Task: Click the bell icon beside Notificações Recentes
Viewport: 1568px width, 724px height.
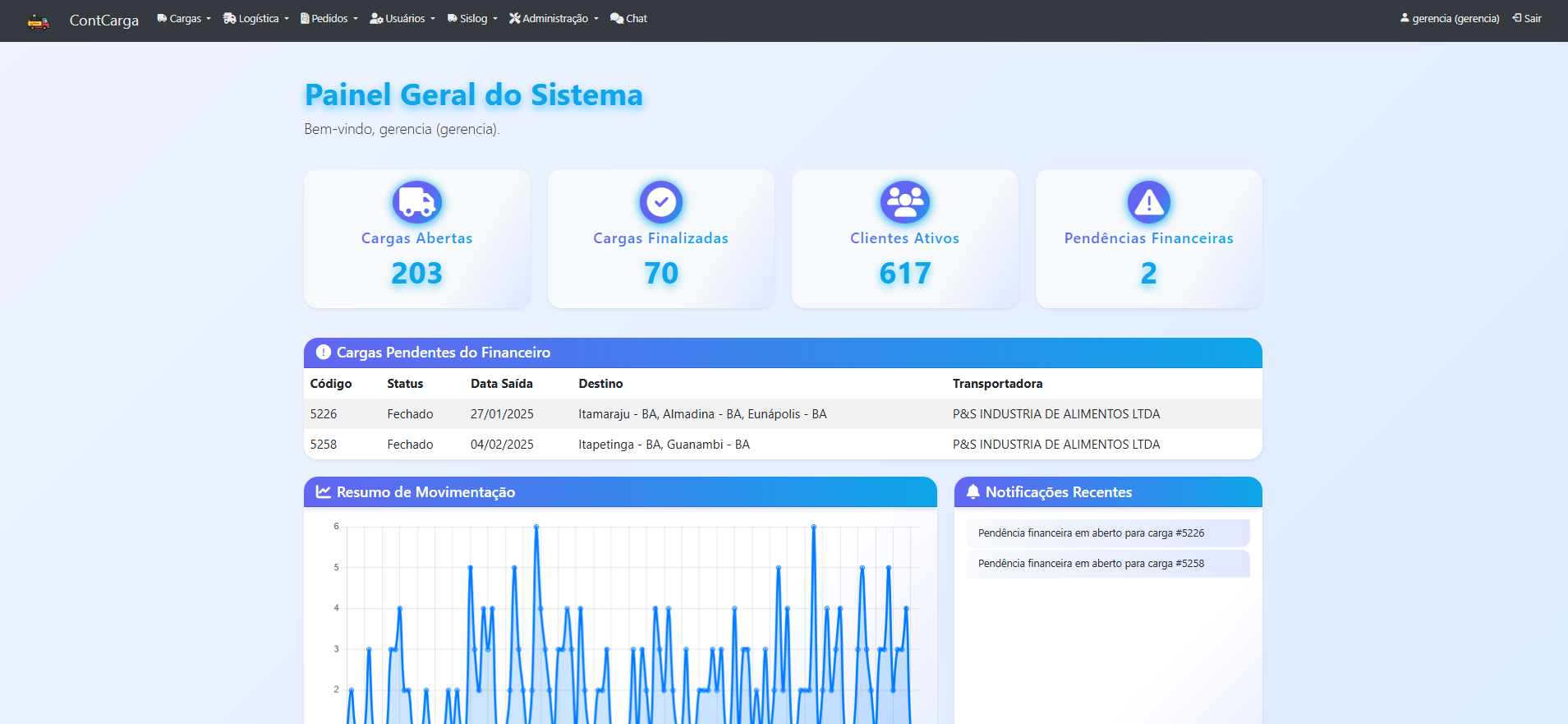Action: pos(973,491)
